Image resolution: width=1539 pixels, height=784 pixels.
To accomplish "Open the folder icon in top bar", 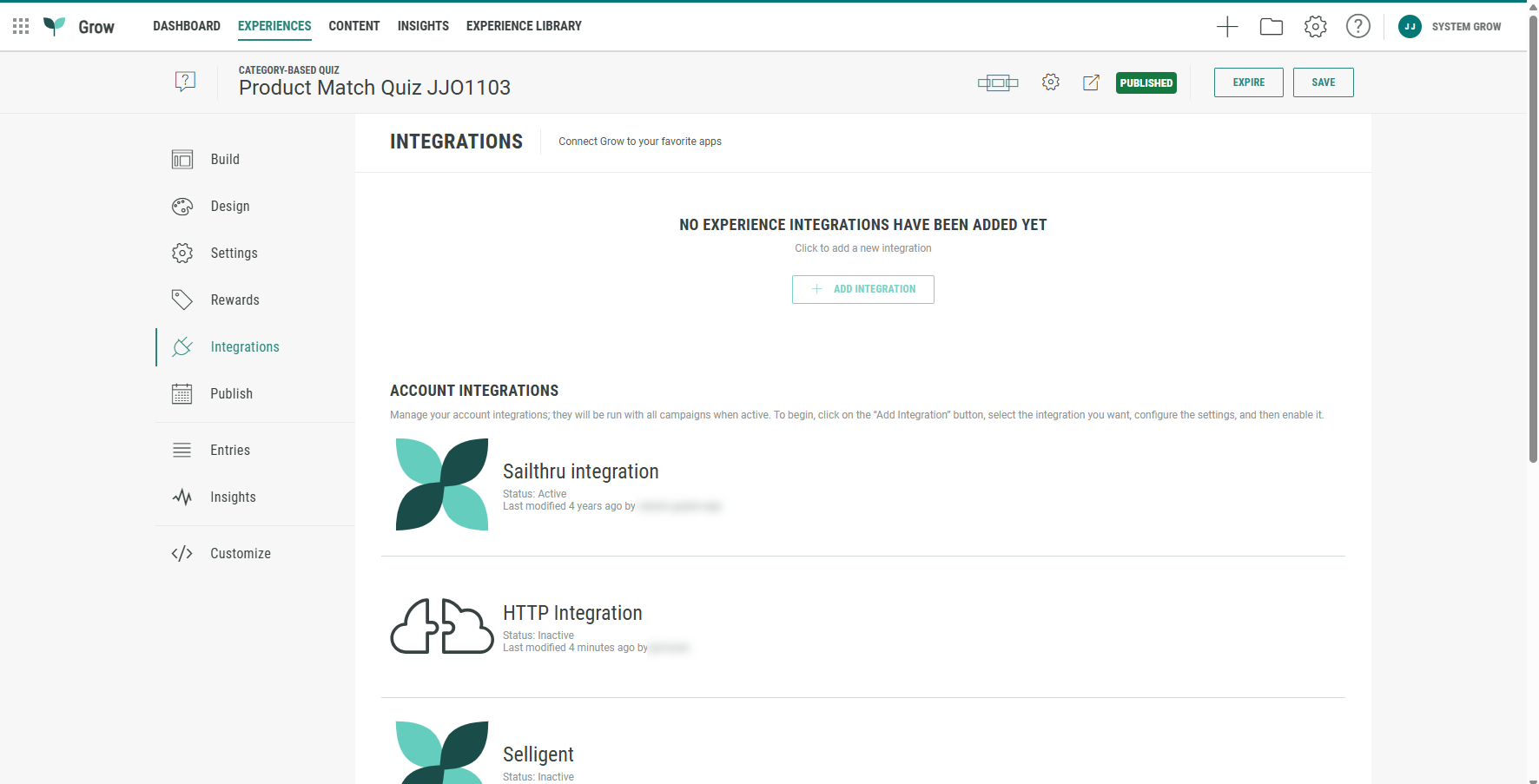I will coord(1271,26).
